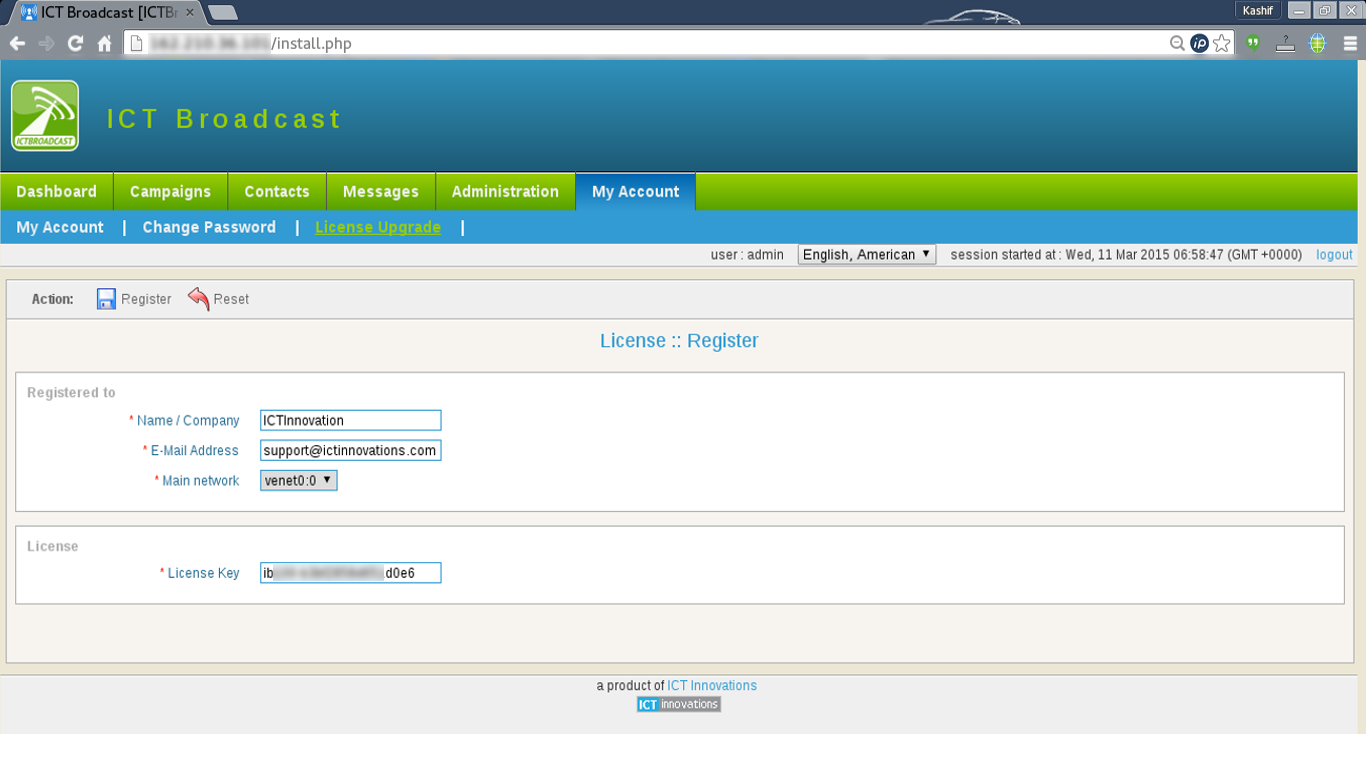The height and width of the screenshot is (768, 1366).
Task: Go back with browser back arrow
Action: tap(17, 43)
